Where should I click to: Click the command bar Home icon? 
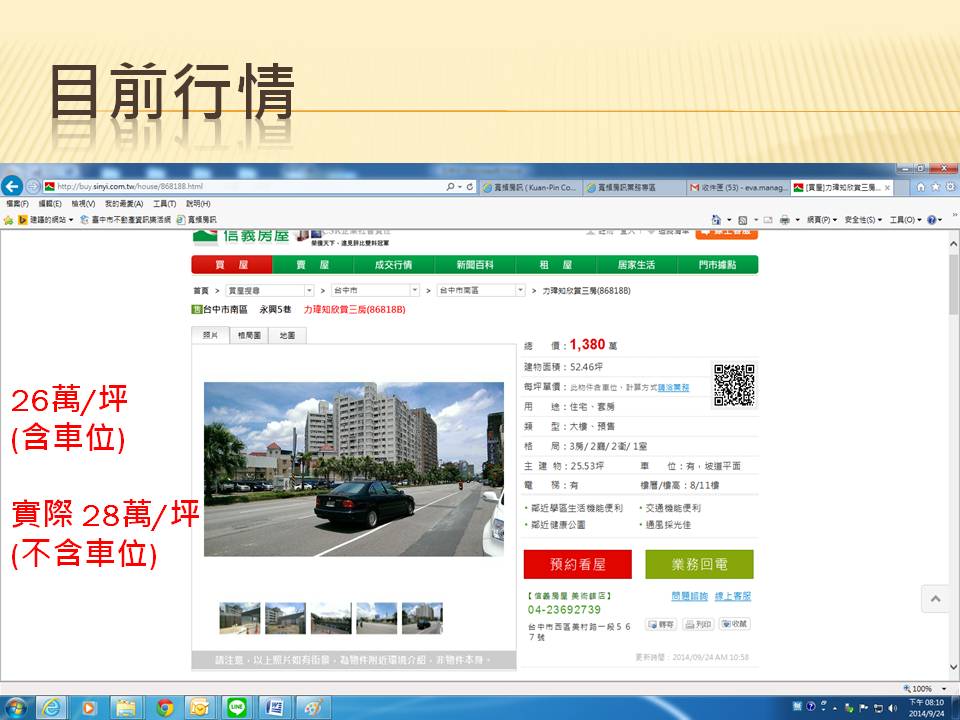(716, 220)
